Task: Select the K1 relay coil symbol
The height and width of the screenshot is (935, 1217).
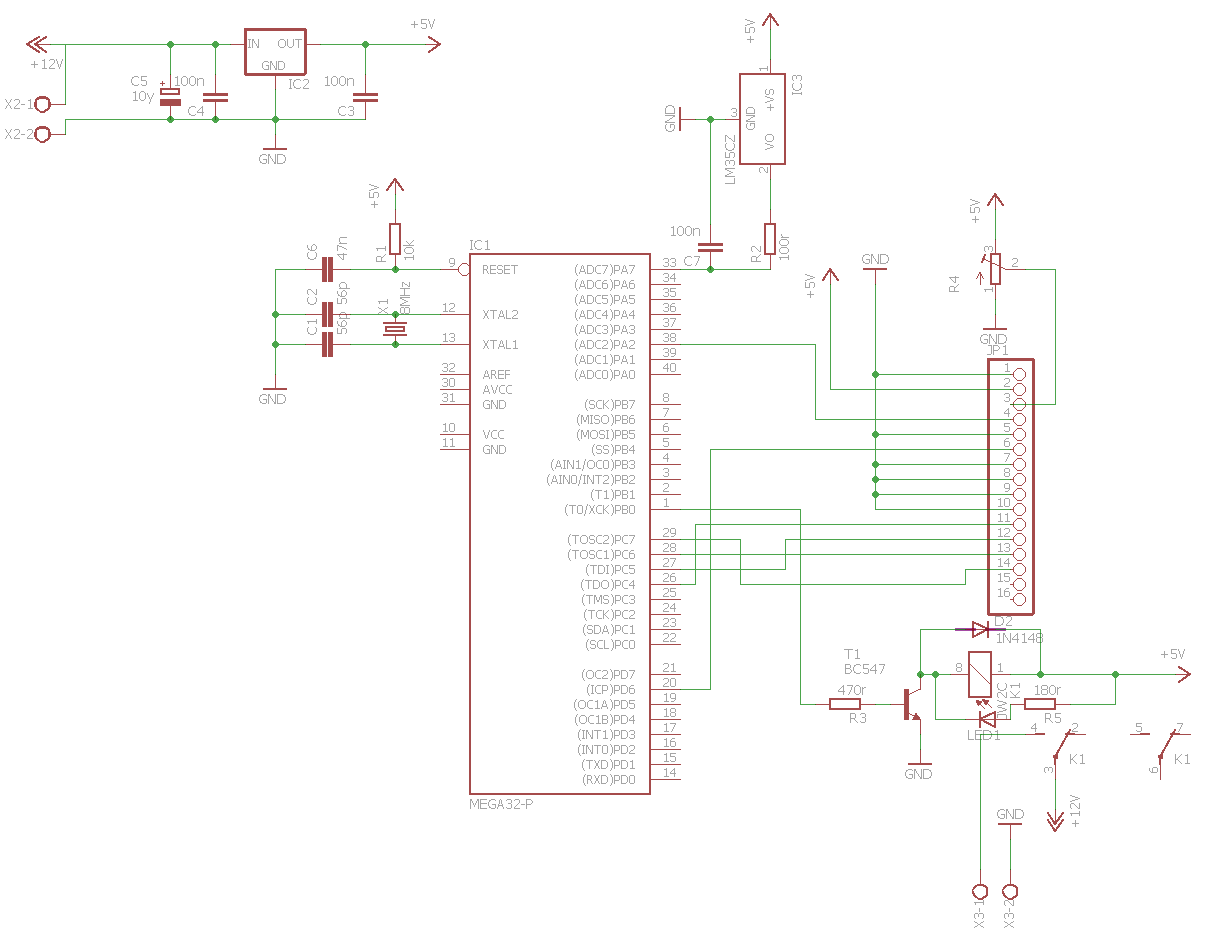Action: 980,675
